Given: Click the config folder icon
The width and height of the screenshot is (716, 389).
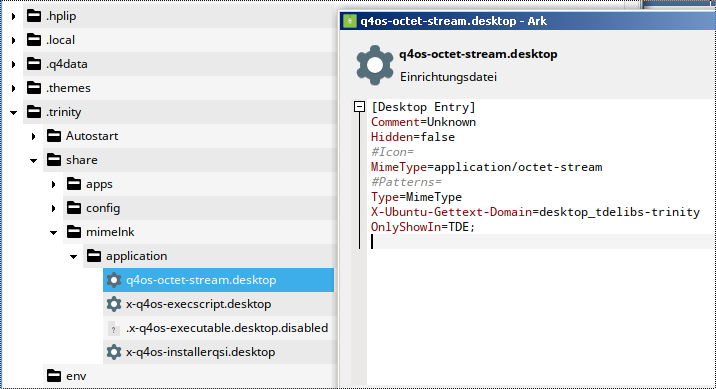Looking at the screenshot, I should coord(74,208).
